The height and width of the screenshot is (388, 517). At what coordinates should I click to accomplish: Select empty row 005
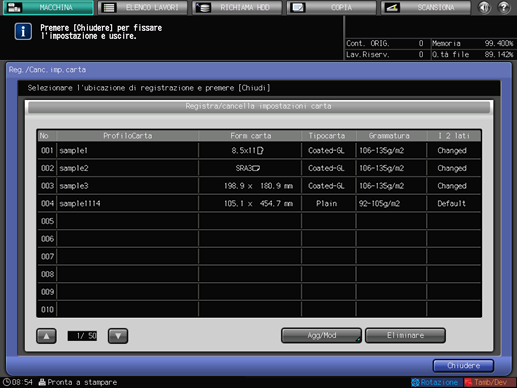coord(259,221)
